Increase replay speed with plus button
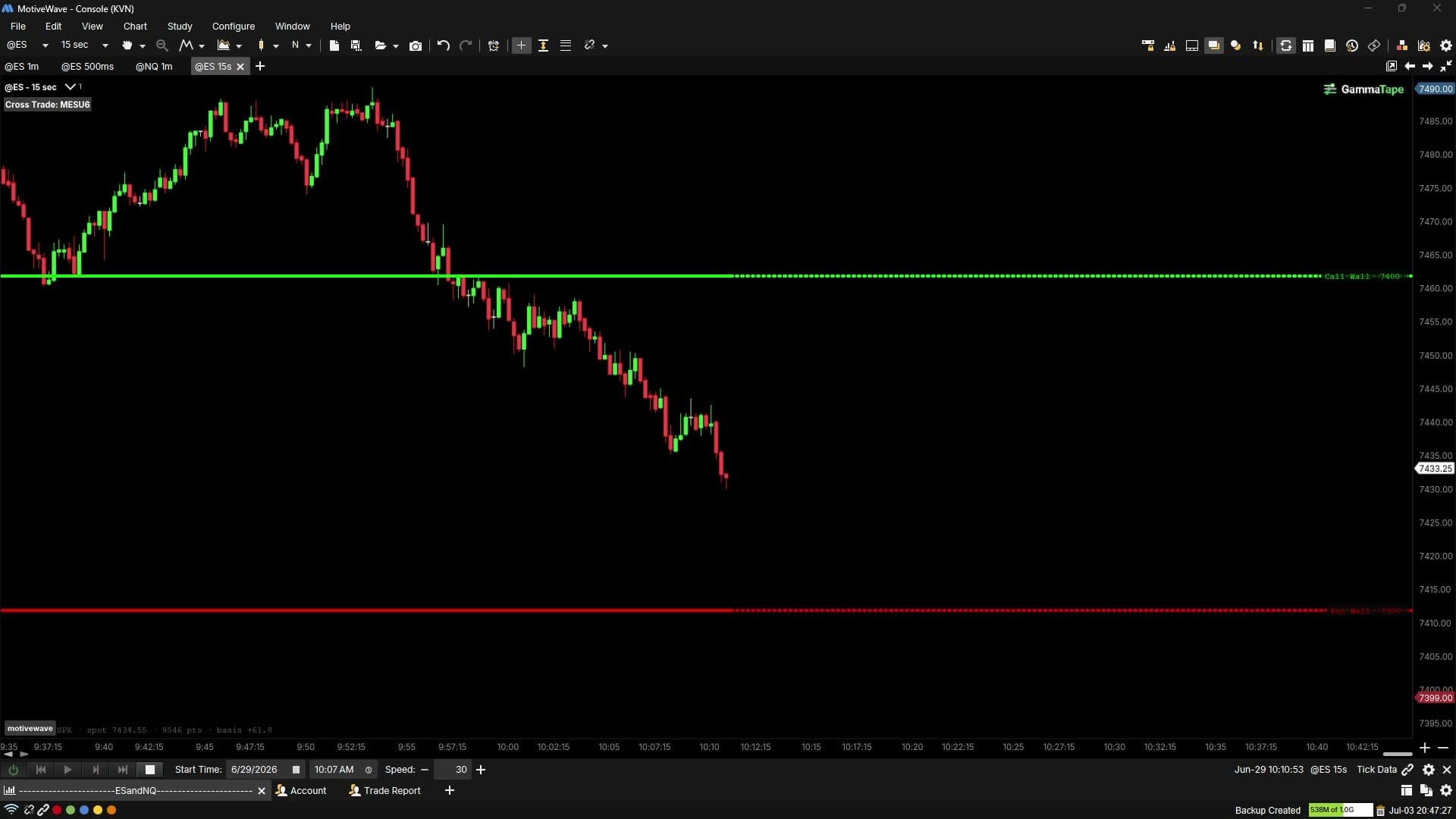The width and height of the screenshot is (1456, 819). [x=481, y=770]
